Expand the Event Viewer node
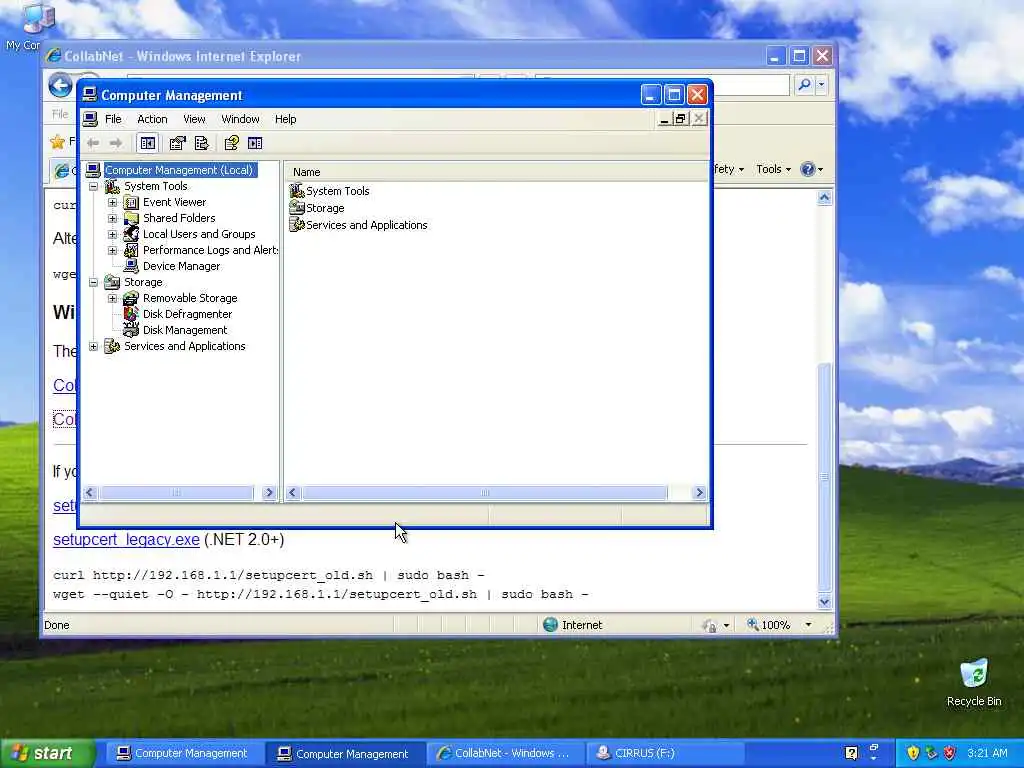The image size is (1024, 768). (112, 202)
